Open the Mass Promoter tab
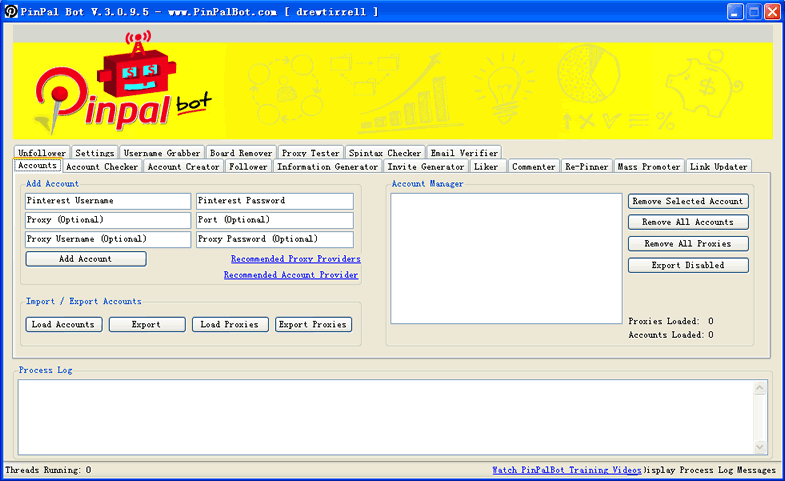The width and height of the screenshot is (785, 481). pyautogui.click(x=649, y=167)
